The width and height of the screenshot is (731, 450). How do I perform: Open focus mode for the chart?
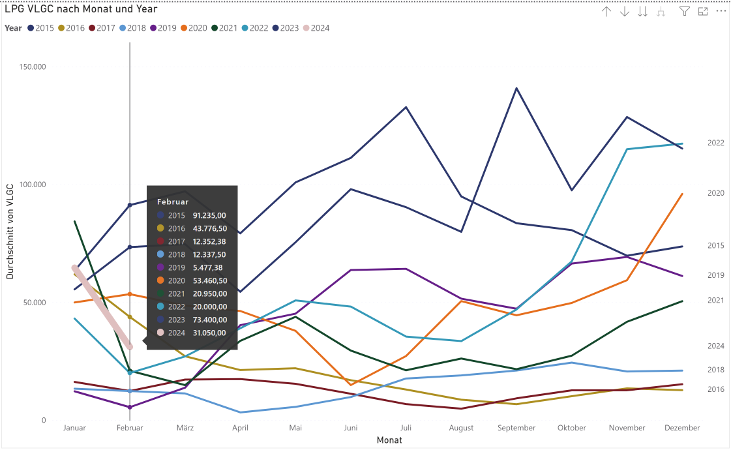coord(703,11)
